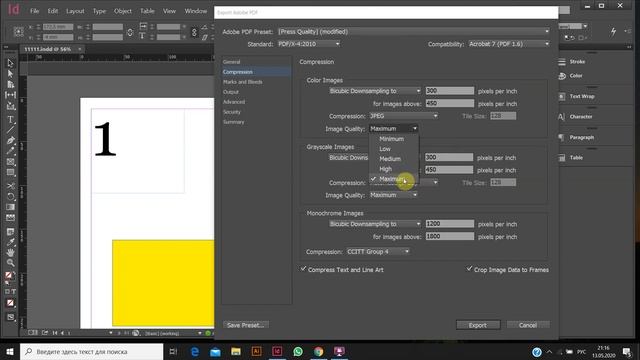The image size is (640, 360).
Task: Open the Layout menu
Action: [76, 11]
